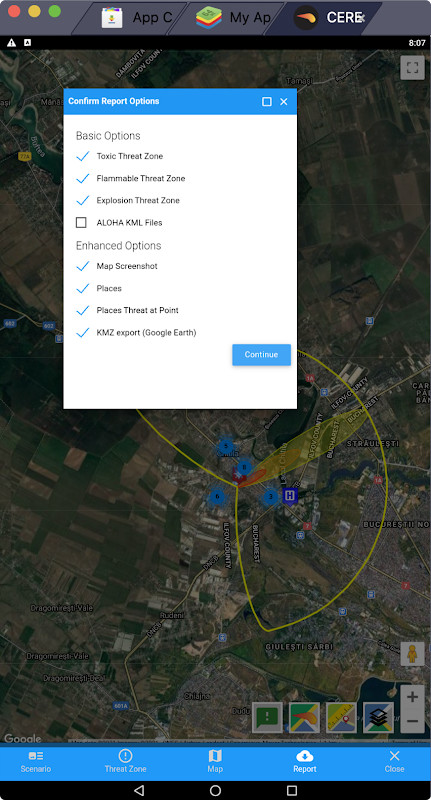The width and height of the screenshot is (431, 800).
Task: Maximize the Confirm Report Options dialog
Action: tap(266, 102)
